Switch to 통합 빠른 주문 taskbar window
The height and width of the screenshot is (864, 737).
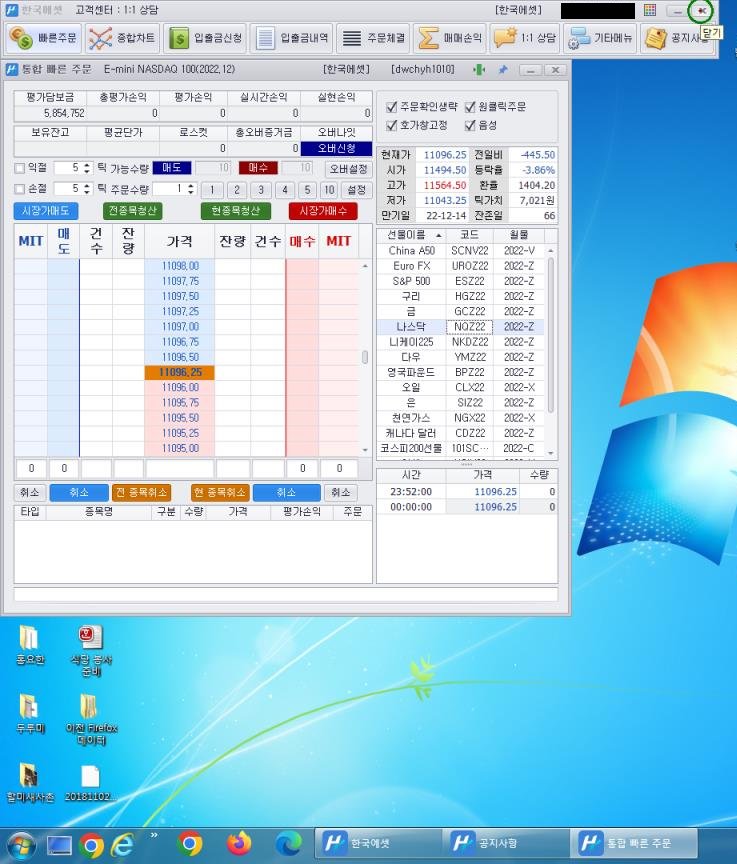tap(634, 844)
